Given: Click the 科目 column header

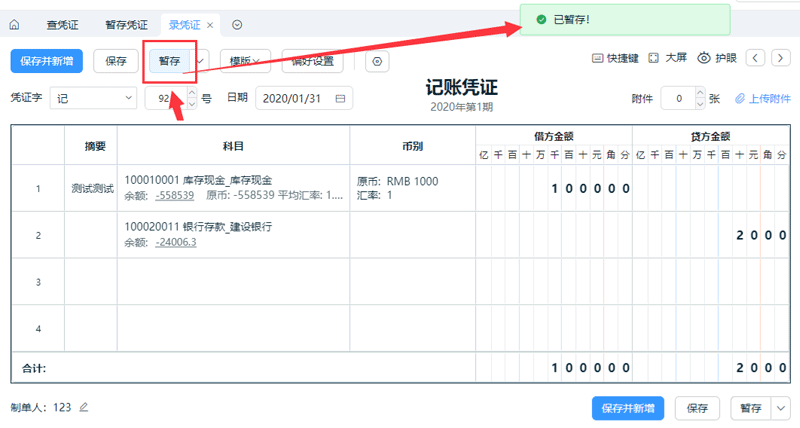Looking at the screenshot, I should point(233,146).
